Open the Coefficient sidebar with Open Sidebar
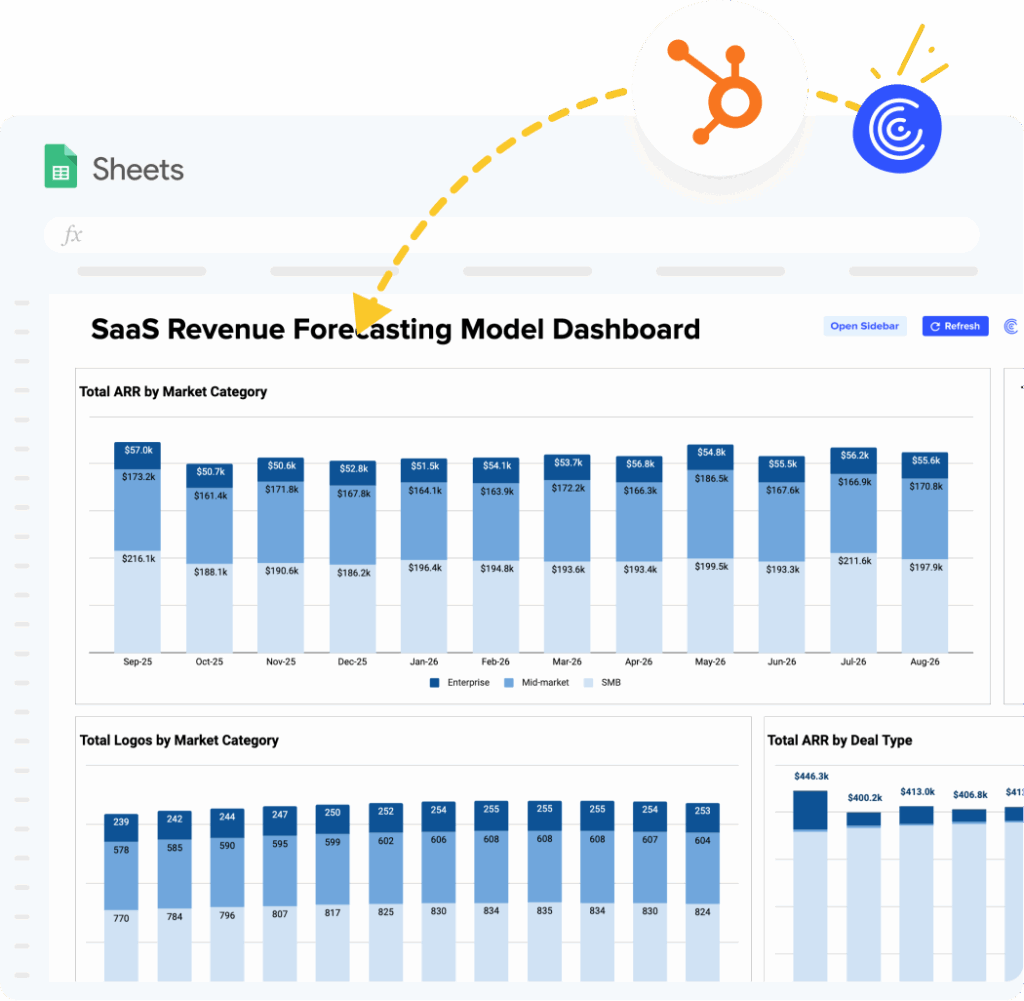The width and height of the screenshot is (1024, 1001). [864, 326]
